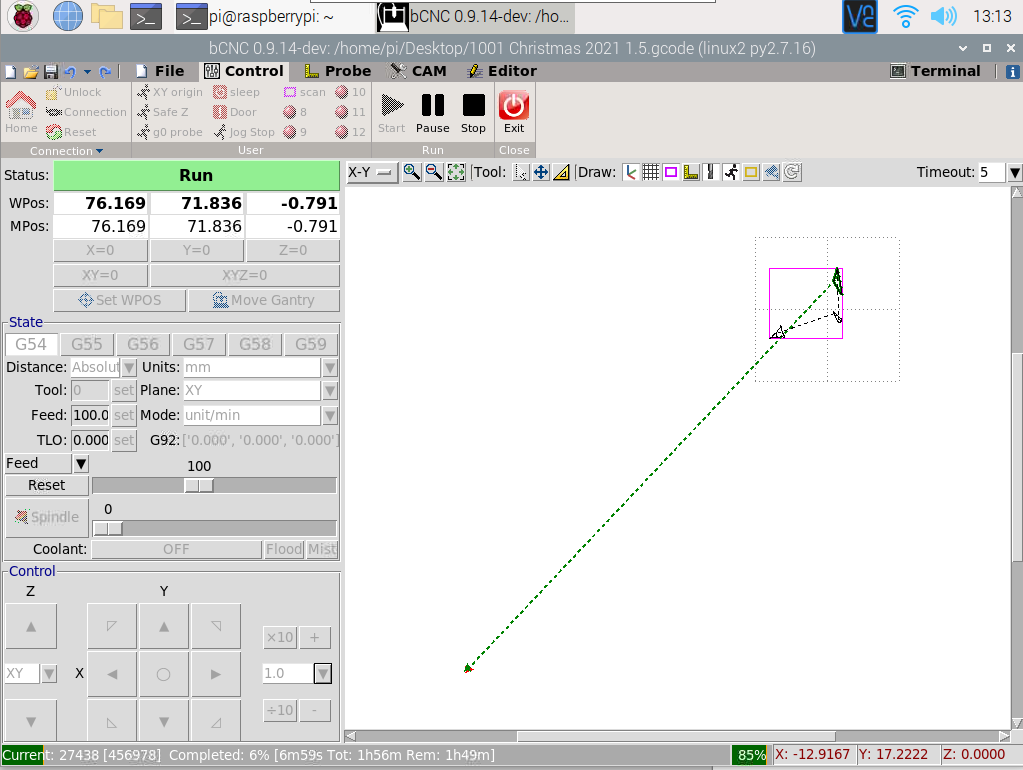The width and height of the screenshot is (1023, 770).
Task: Open the Plane dropdown
Action: coord(330,390)
